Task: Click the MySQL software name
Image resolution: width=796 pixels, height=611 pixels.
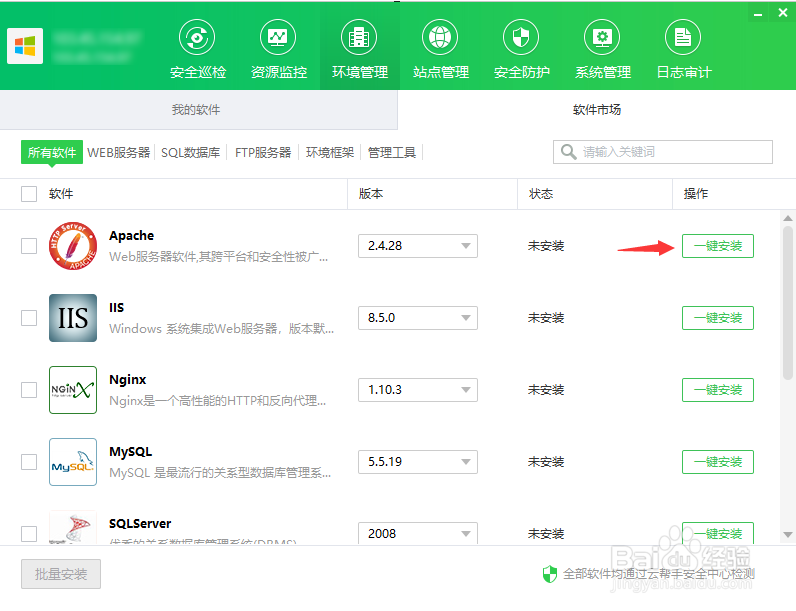Action: coord(130,452)
